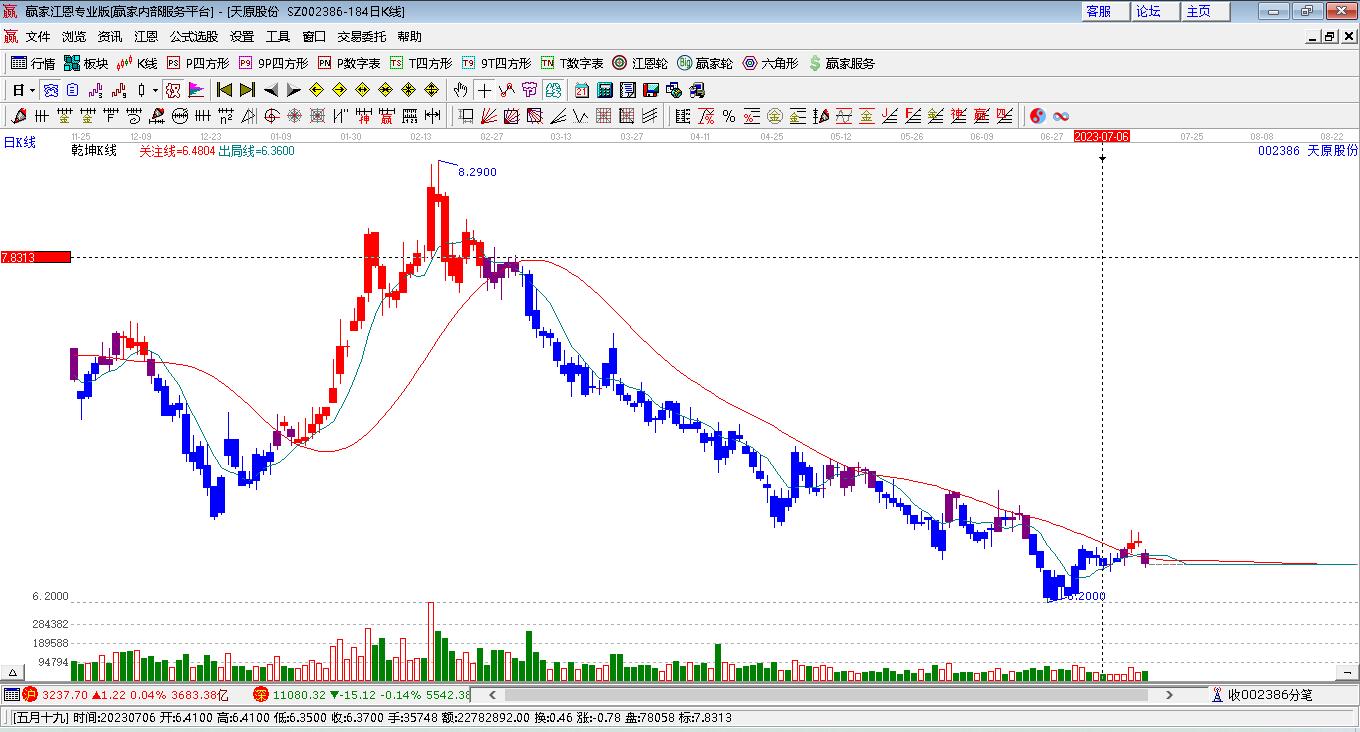The width and height of the screenshot is (1360, 732).
Task: Open the P数字表 number table
Action: [349, 63]
